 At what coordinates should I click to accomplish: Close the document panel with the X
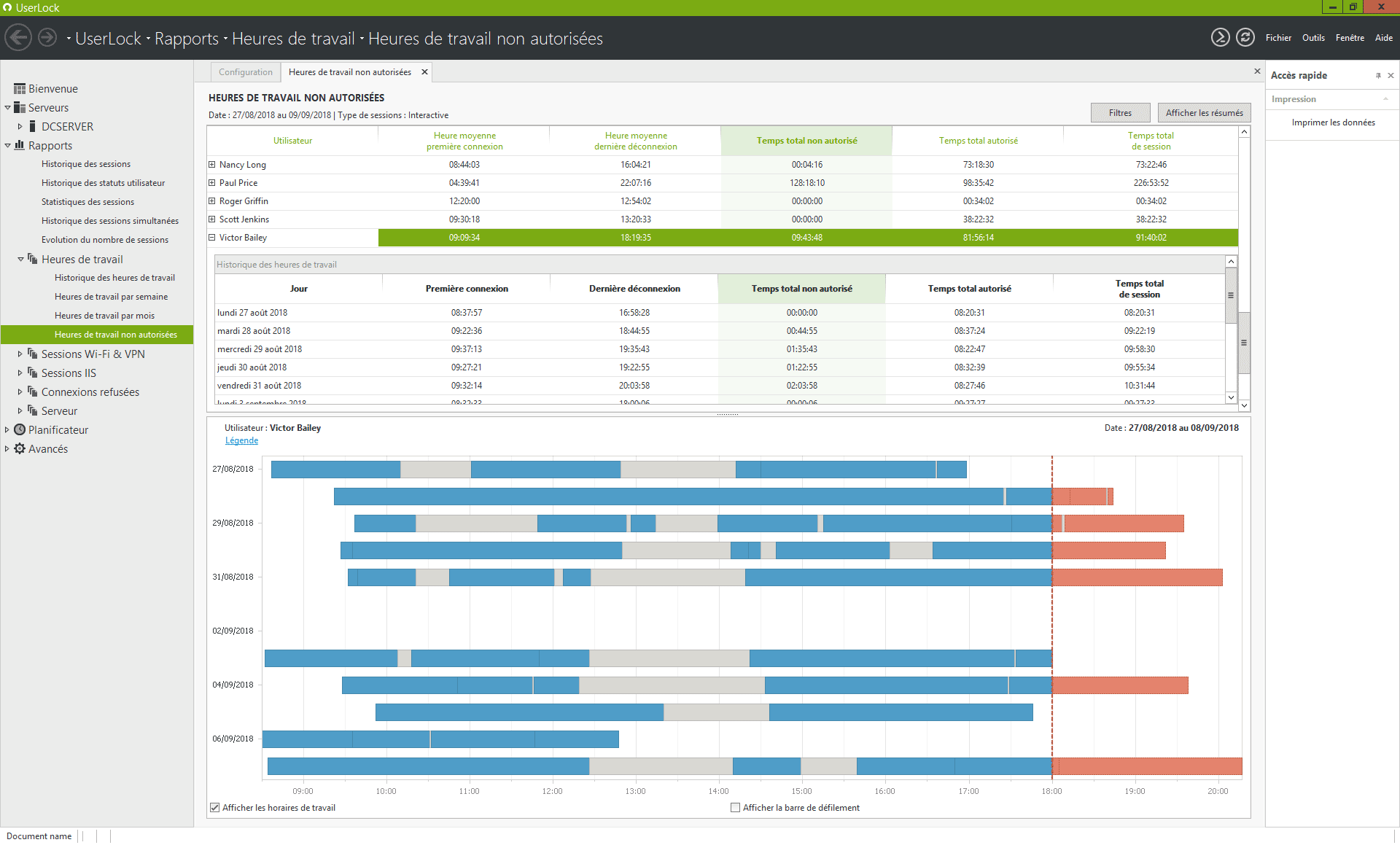click(x=1257, y=71)
